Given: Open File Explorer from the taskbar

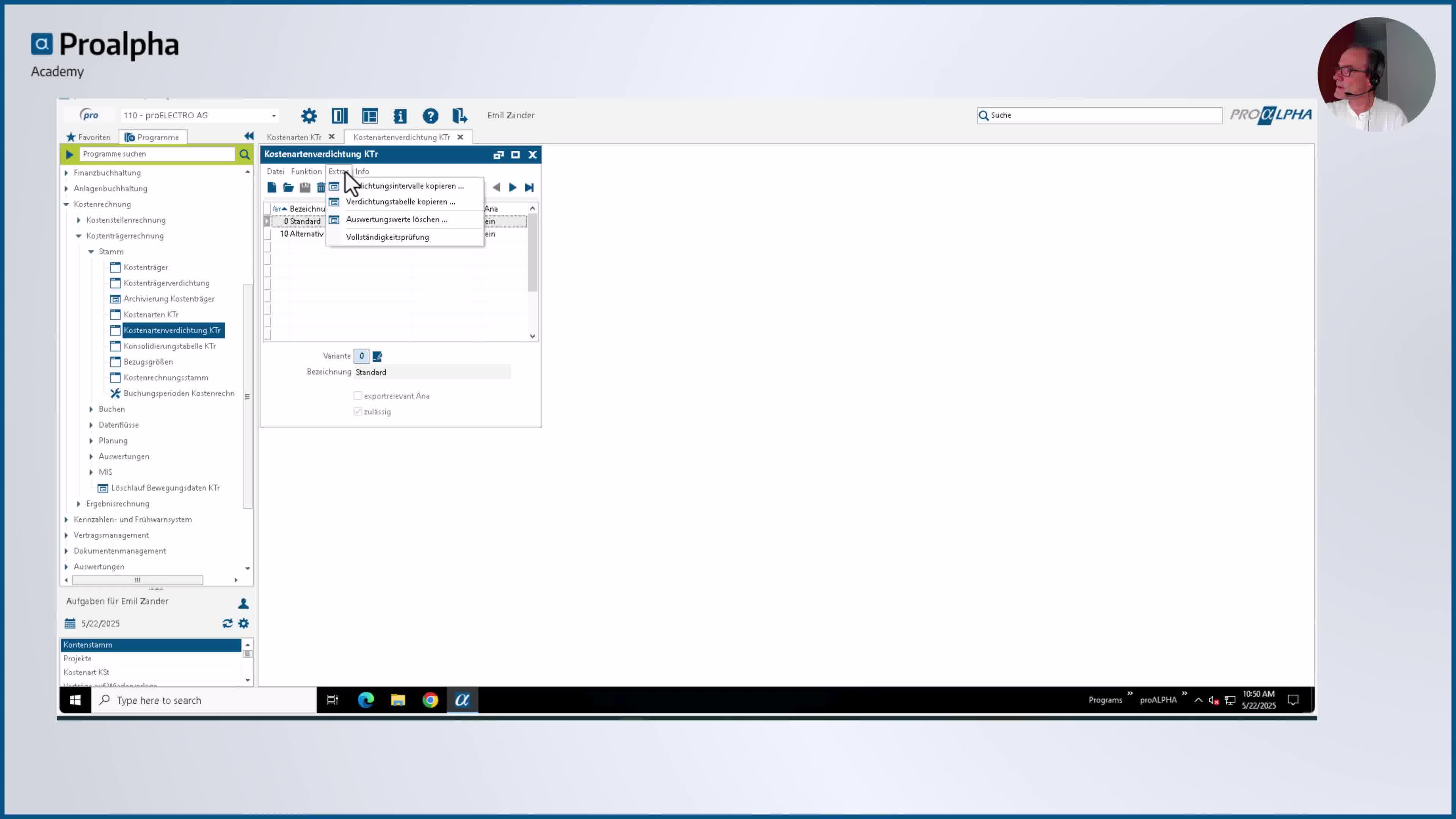Looking at the screenshot, I should point(398,700).
